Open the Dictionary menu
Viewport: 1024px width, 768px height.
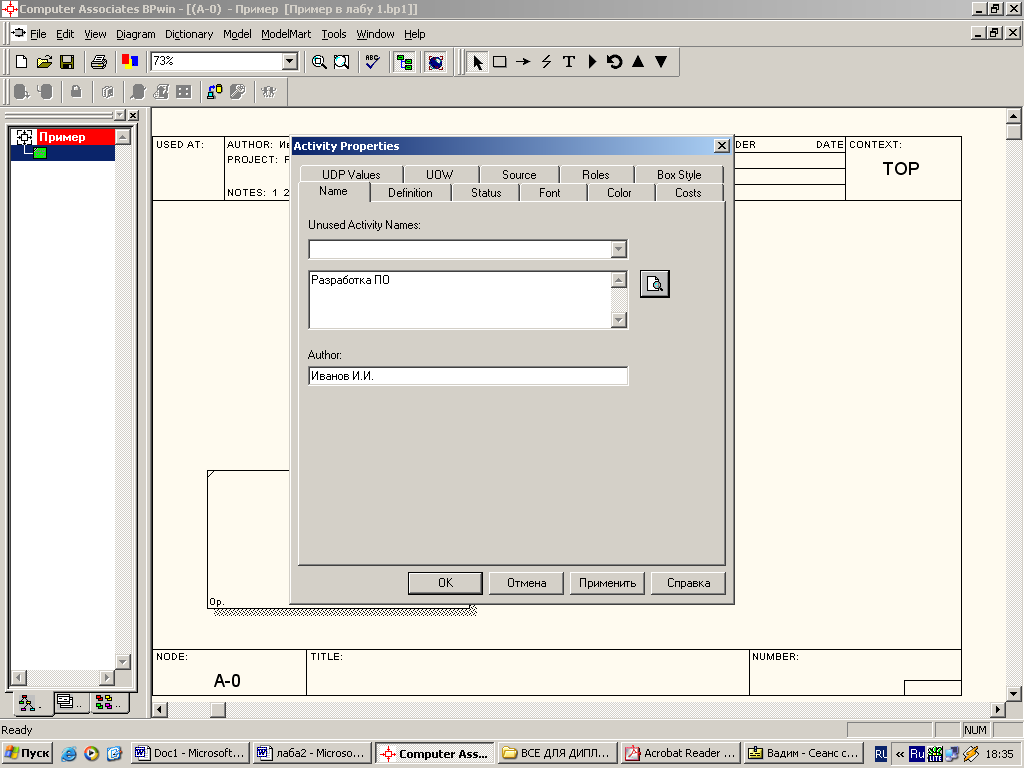click(189, 34)
